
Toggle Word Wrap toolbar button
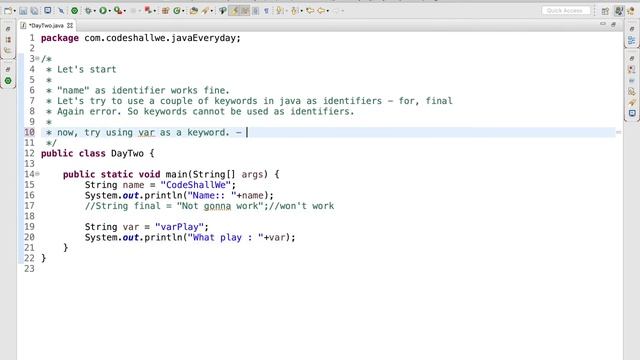245,11
